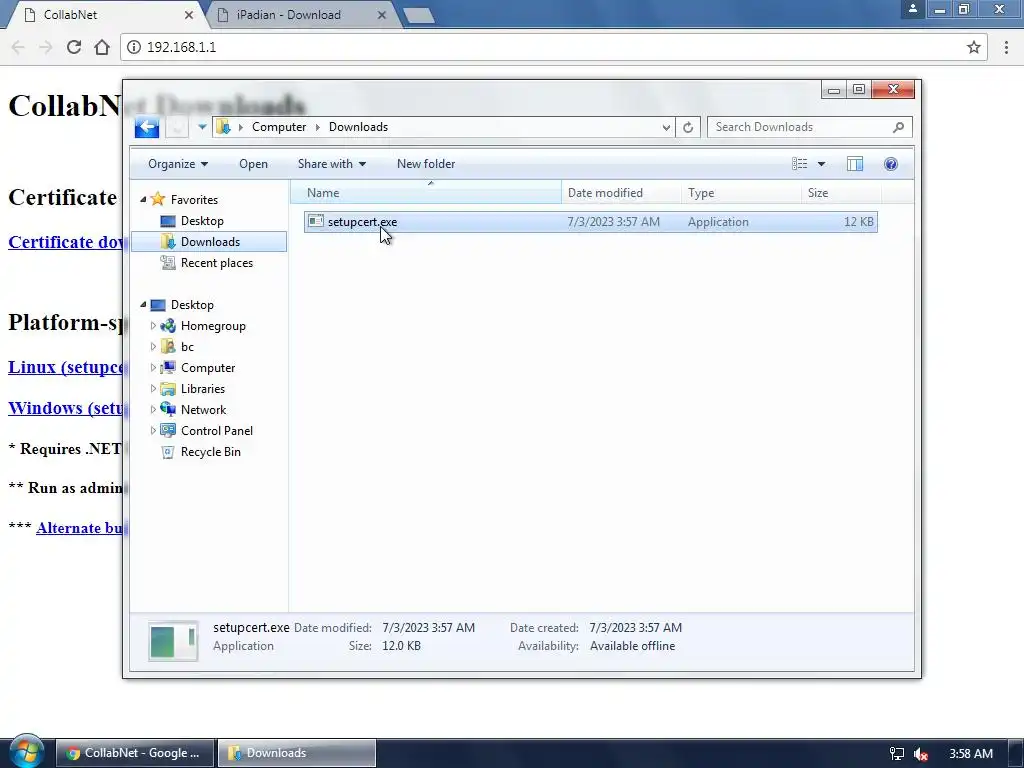The image size is (1024, 768).
Task: Bookmark this page with star icon
Action: 974,47
